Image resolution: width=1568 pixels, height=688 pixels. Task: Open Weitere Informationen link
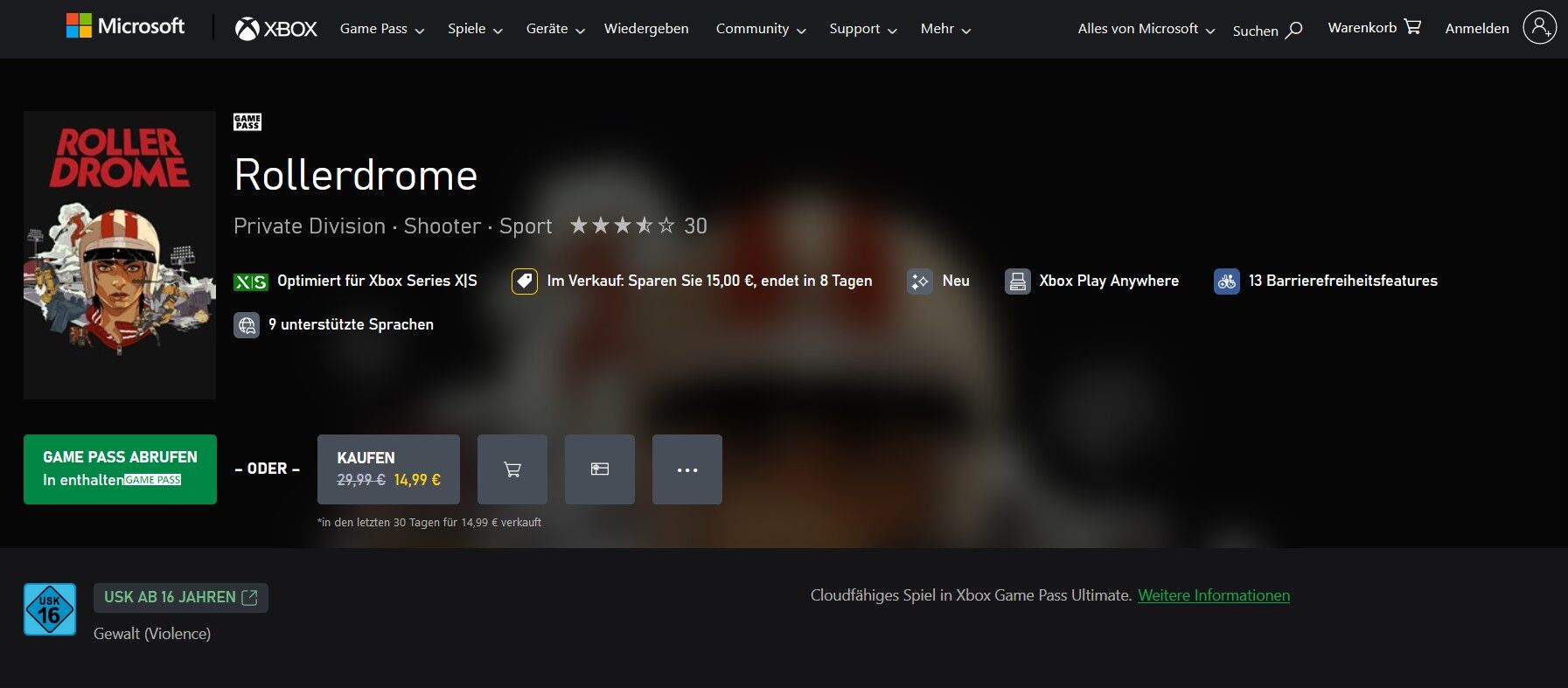click(x=1214, y=595)
